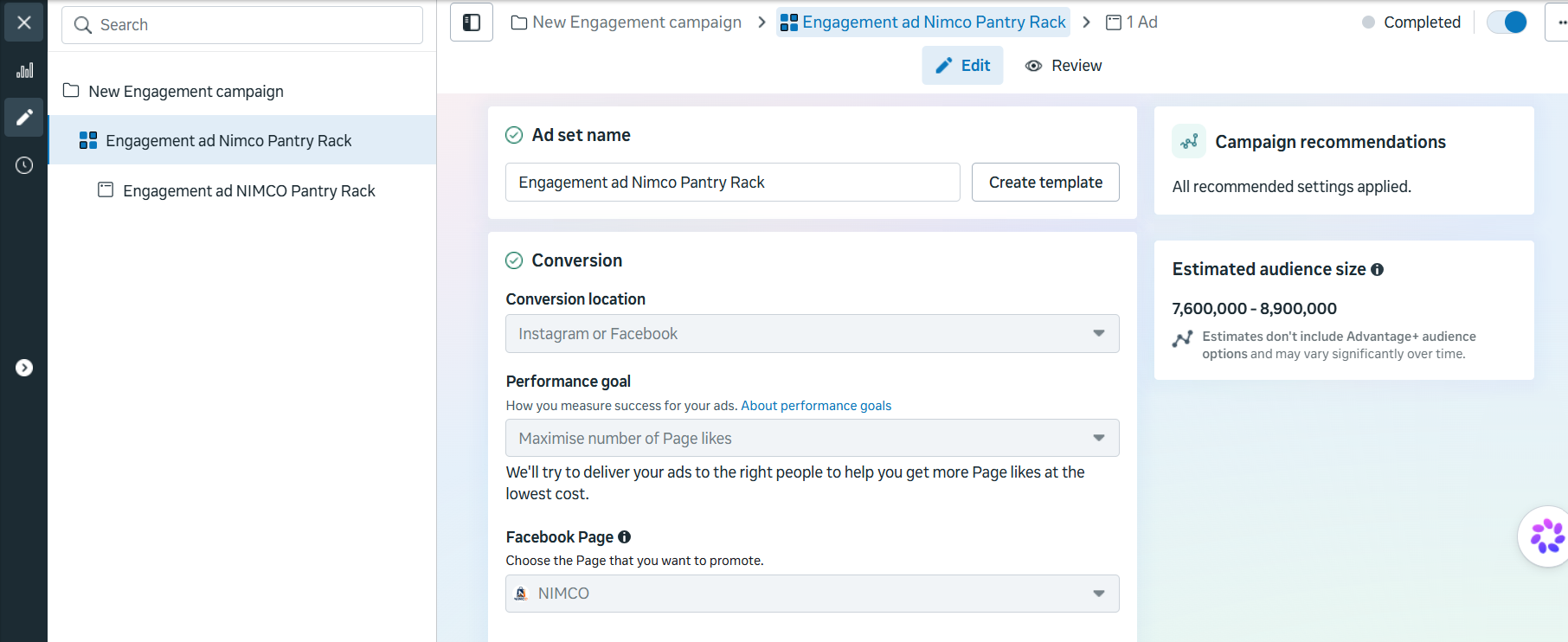Click into the Search field

(242, 25)
